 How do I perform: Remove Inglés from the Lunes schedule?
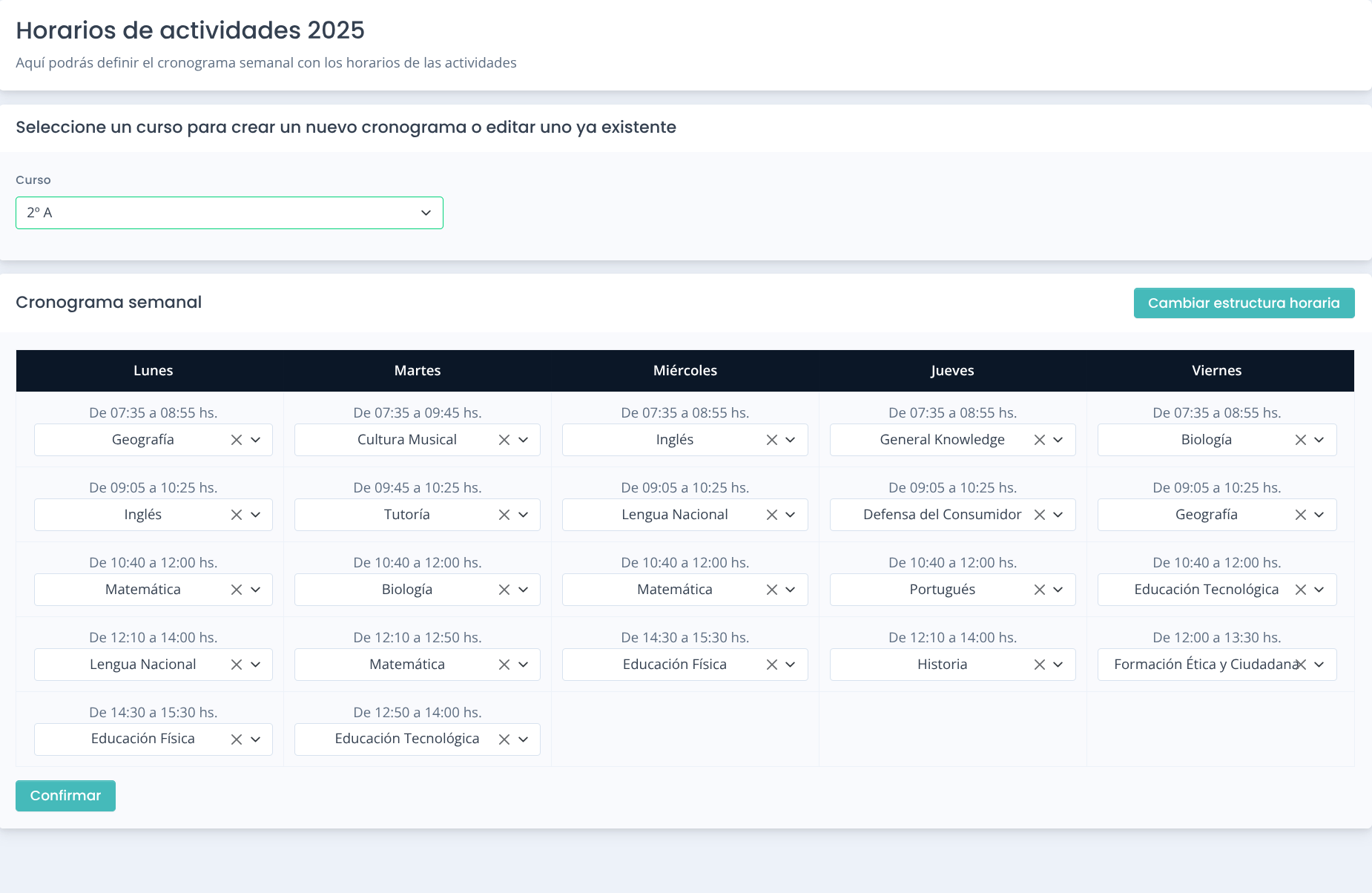tap(237, 514)
